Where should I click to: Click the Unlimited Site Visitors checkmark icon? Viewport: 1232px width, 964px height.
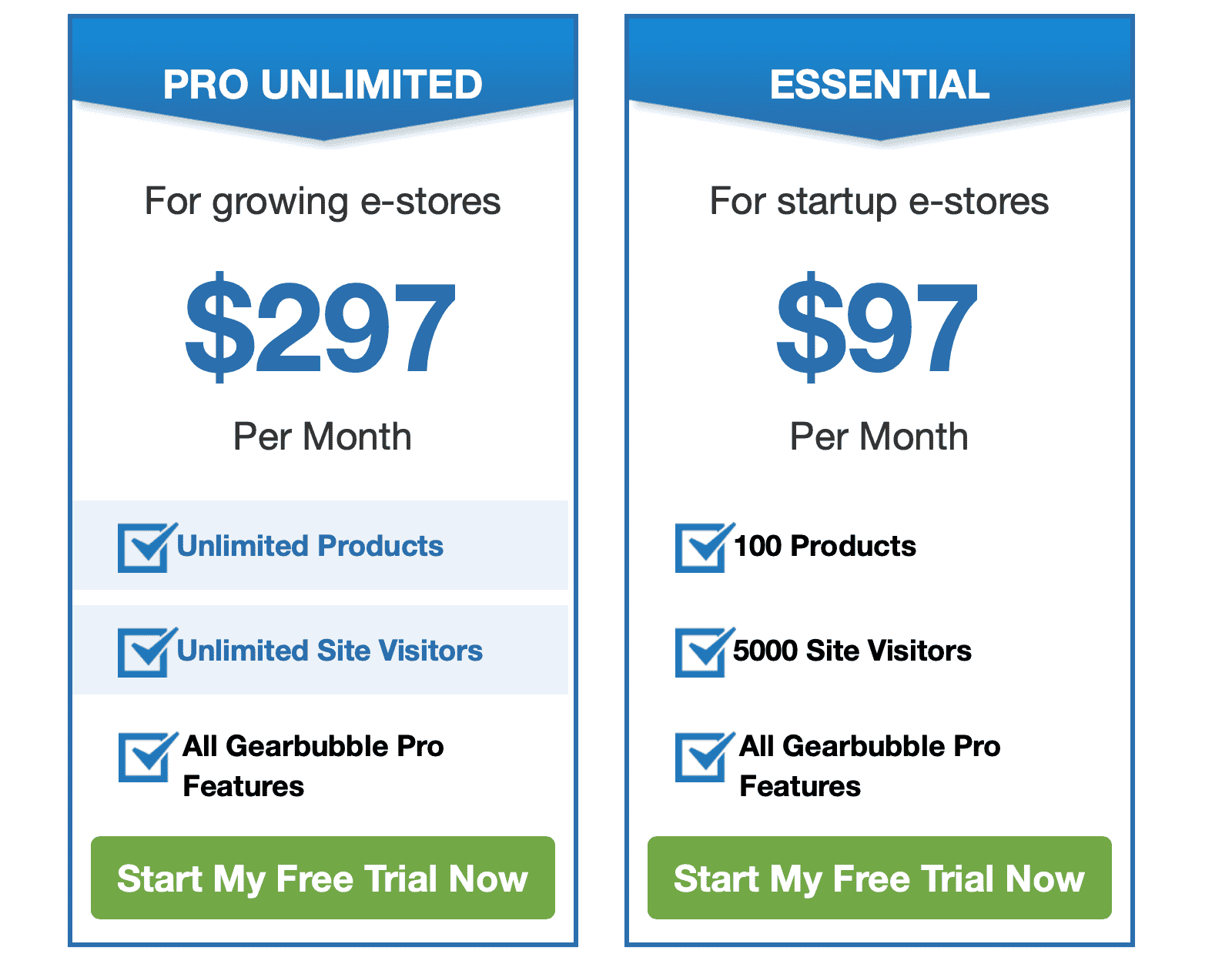click(147, 651)
